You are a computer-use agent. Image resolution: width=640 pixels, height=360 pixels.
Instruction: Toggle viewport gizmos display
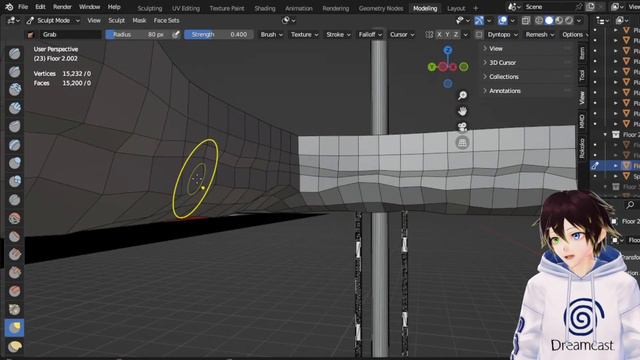click(479, 20)
